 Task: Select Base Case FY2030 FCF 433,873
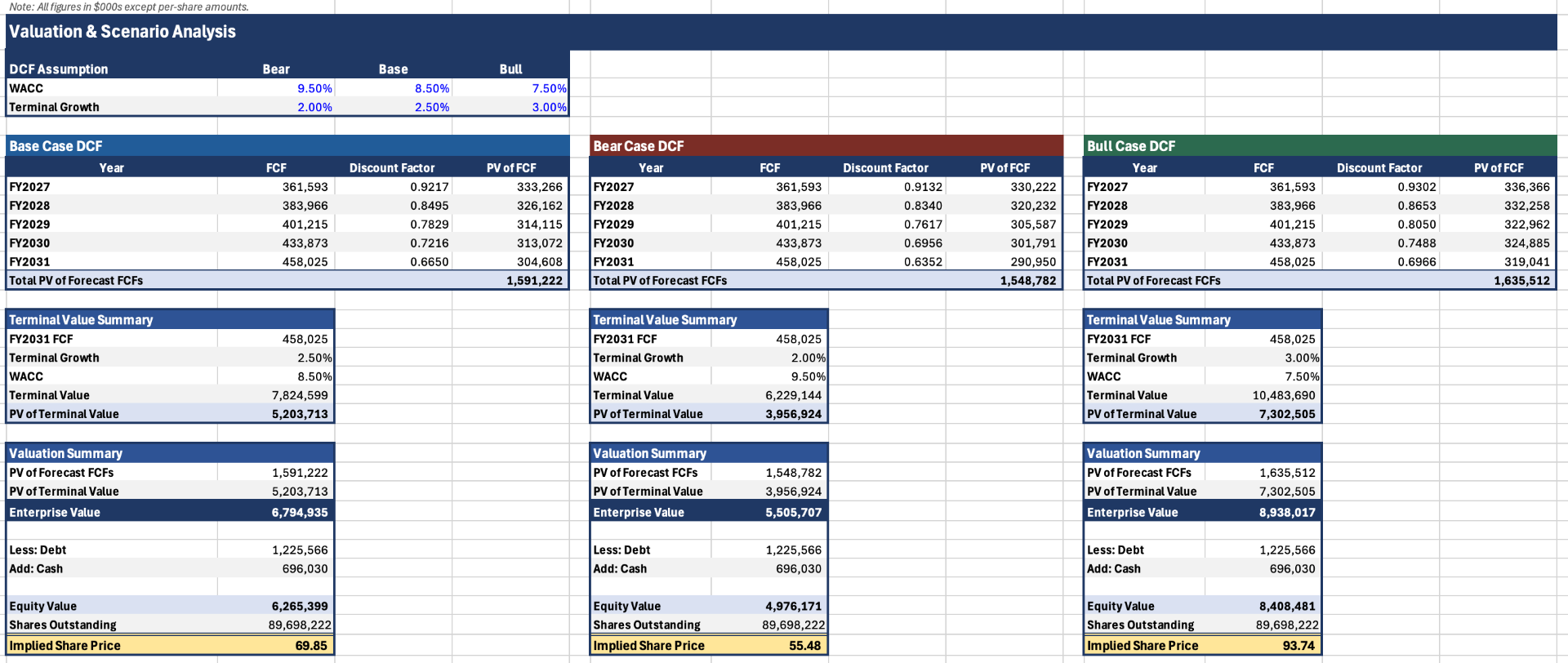pyautogui.click(x=305, y=243)
